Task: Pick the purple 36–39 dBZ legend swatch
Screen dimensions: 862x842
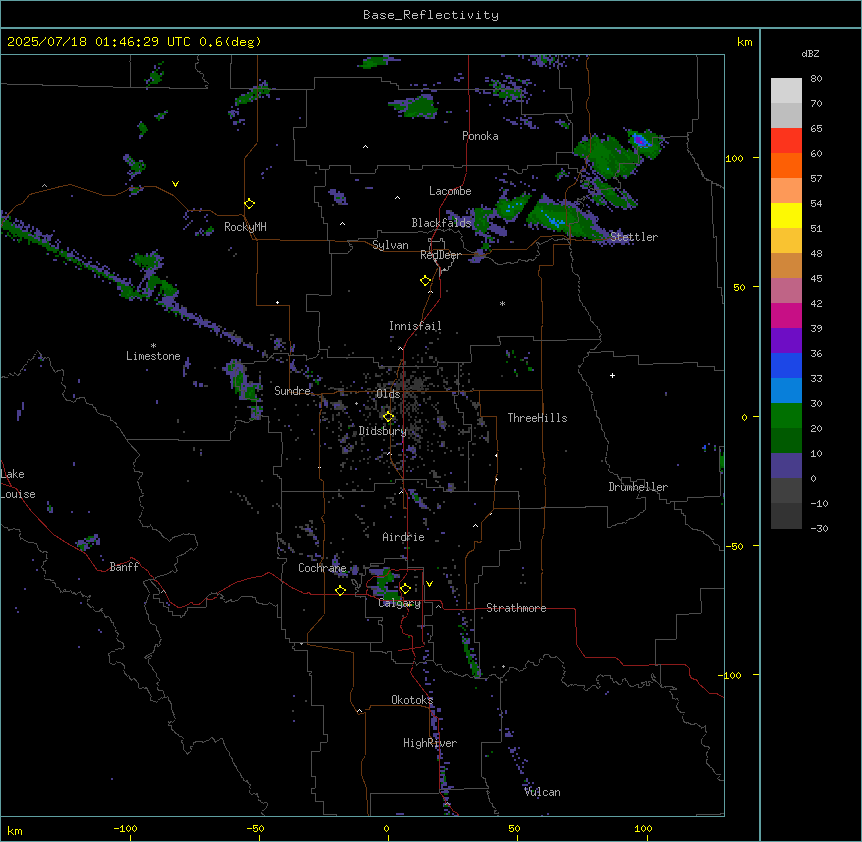Action: tap(786, 341)
